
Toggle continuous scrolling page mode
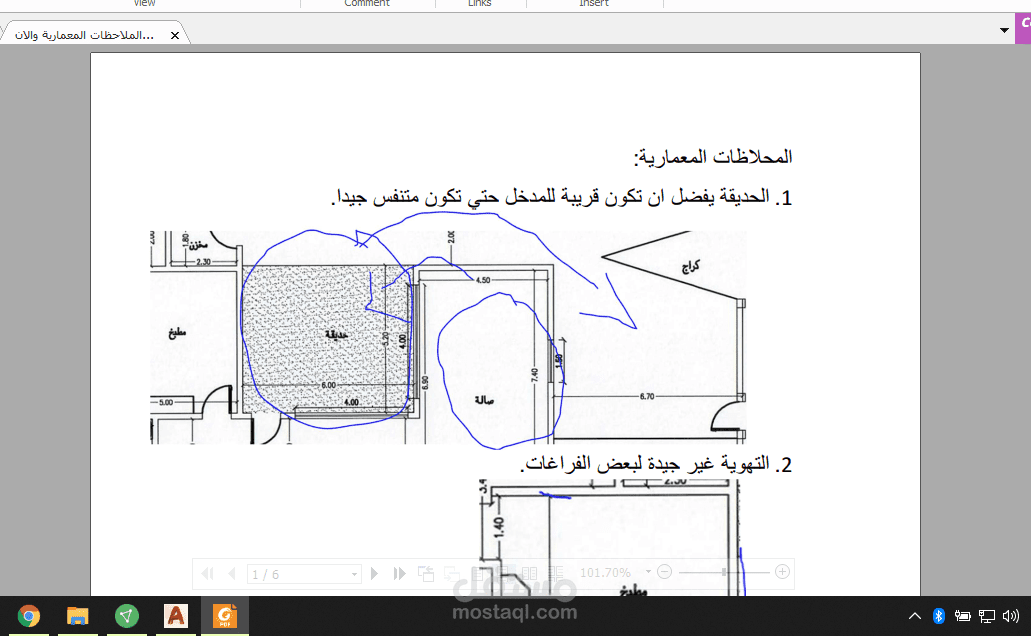[x=504, y=573]
